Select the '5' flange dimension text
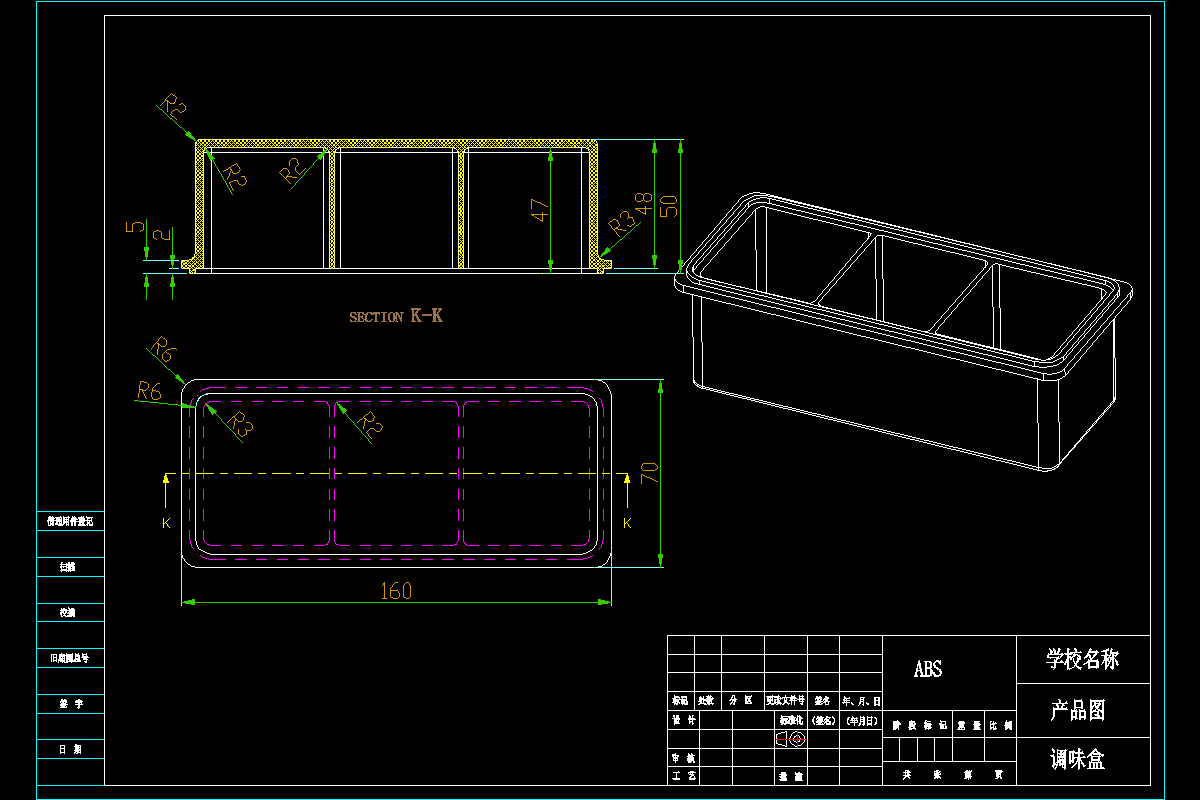The image size is (1200, 800). [x=134, y=227]
